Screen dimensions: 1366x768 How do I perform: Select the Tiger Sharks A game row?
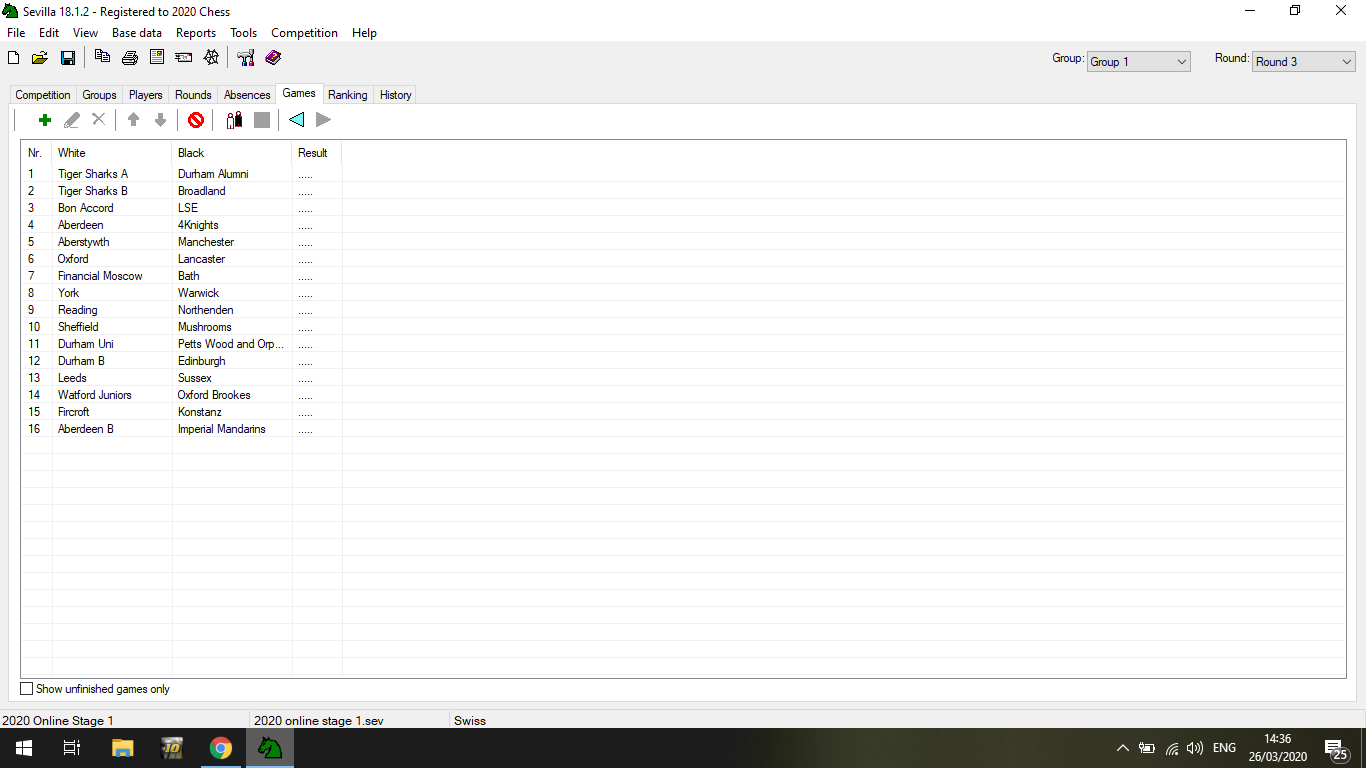click(x=684, y=174)
